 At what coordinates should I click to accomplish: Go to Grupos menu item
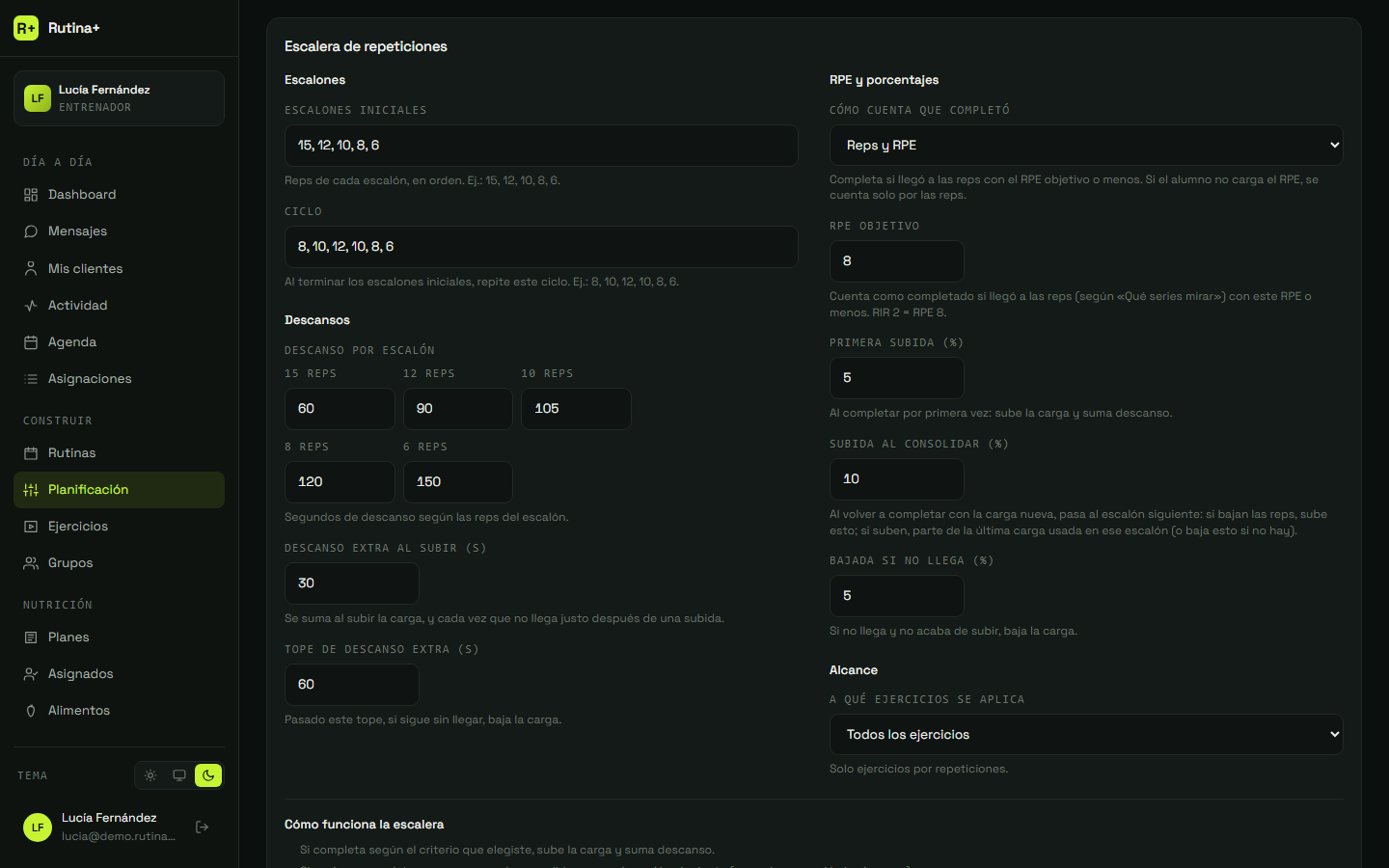(x=119, y=563)
